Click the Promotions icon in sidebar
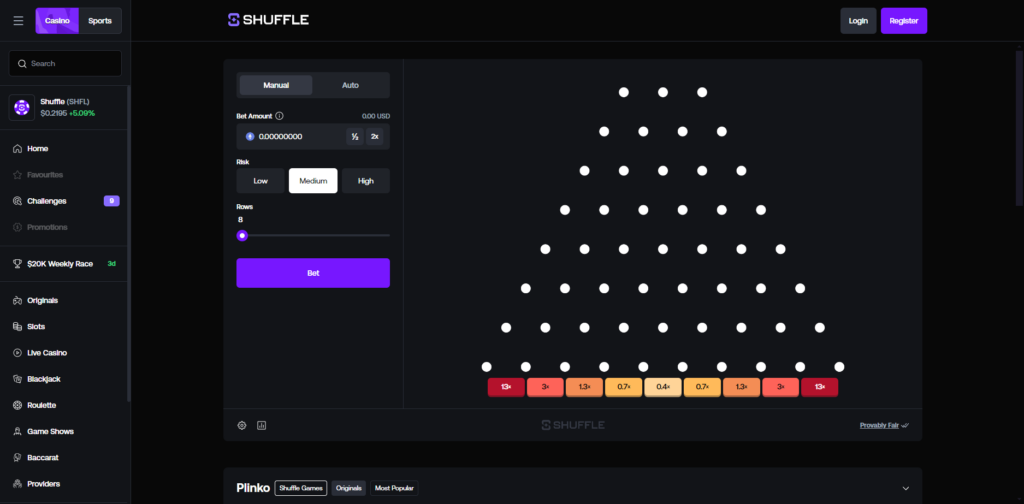Image resolution: width=1024 pixels, height=504 pixels. point(18,227)
